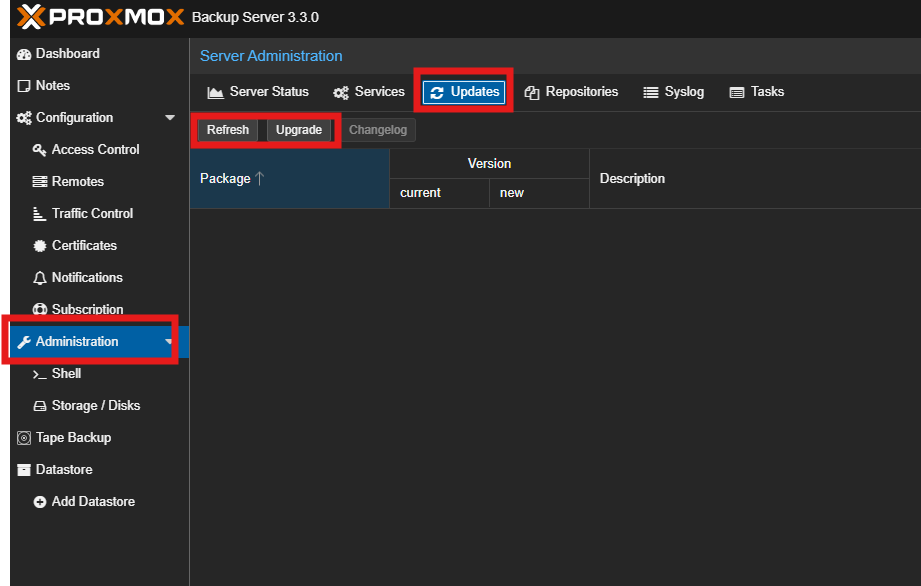Click the Proxmox logo
921x586 pixels.
pyautogui.click(x=100, y=16)
